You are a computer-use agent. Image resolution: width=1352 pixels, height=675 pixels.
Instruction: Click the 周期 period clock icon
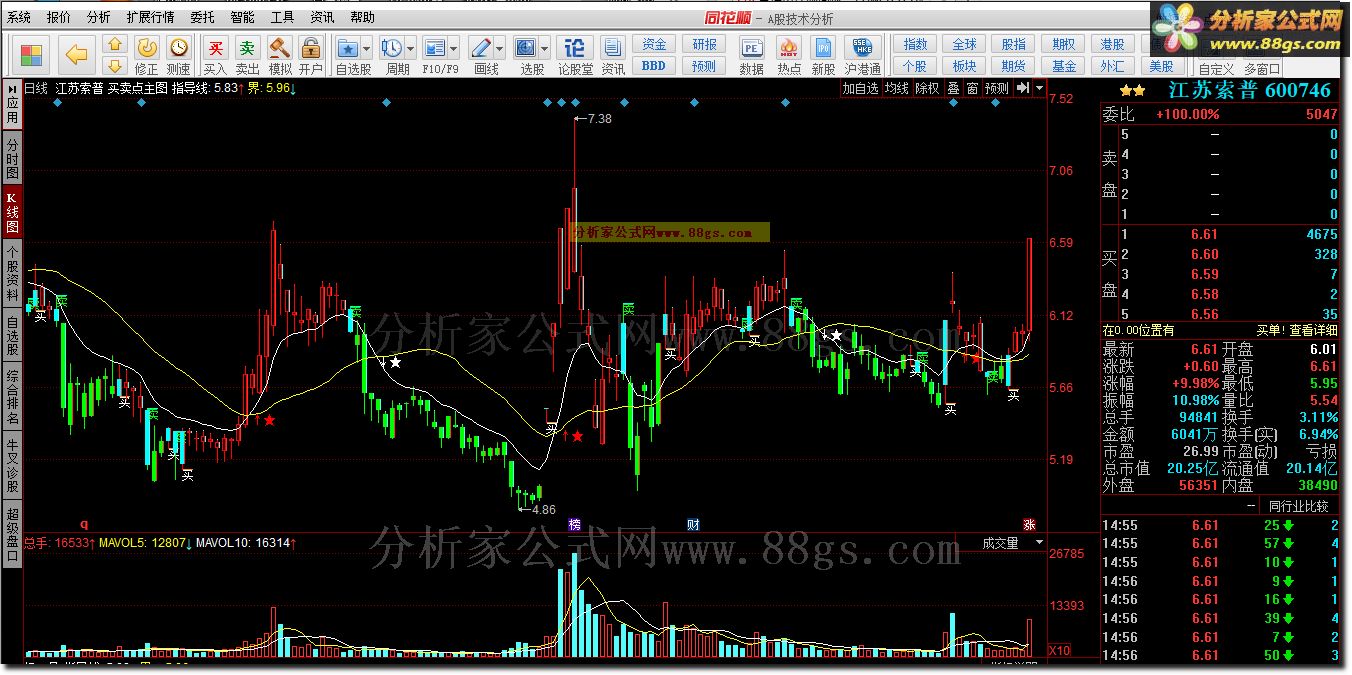pos(392,48)
